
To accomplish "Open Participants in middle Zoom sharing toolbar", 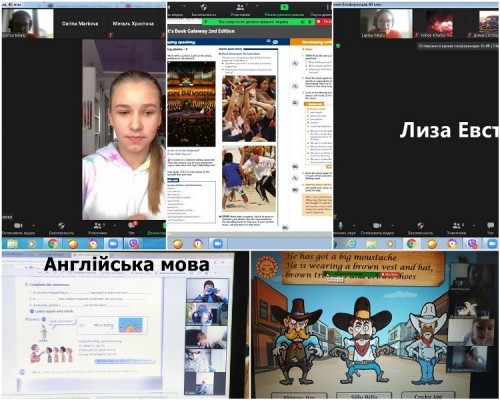I will tap(240, 10).
